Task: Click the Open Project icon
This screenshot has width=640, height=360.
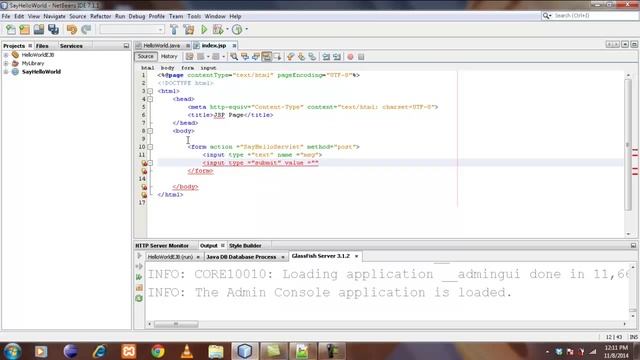Action: pos(39,29)
